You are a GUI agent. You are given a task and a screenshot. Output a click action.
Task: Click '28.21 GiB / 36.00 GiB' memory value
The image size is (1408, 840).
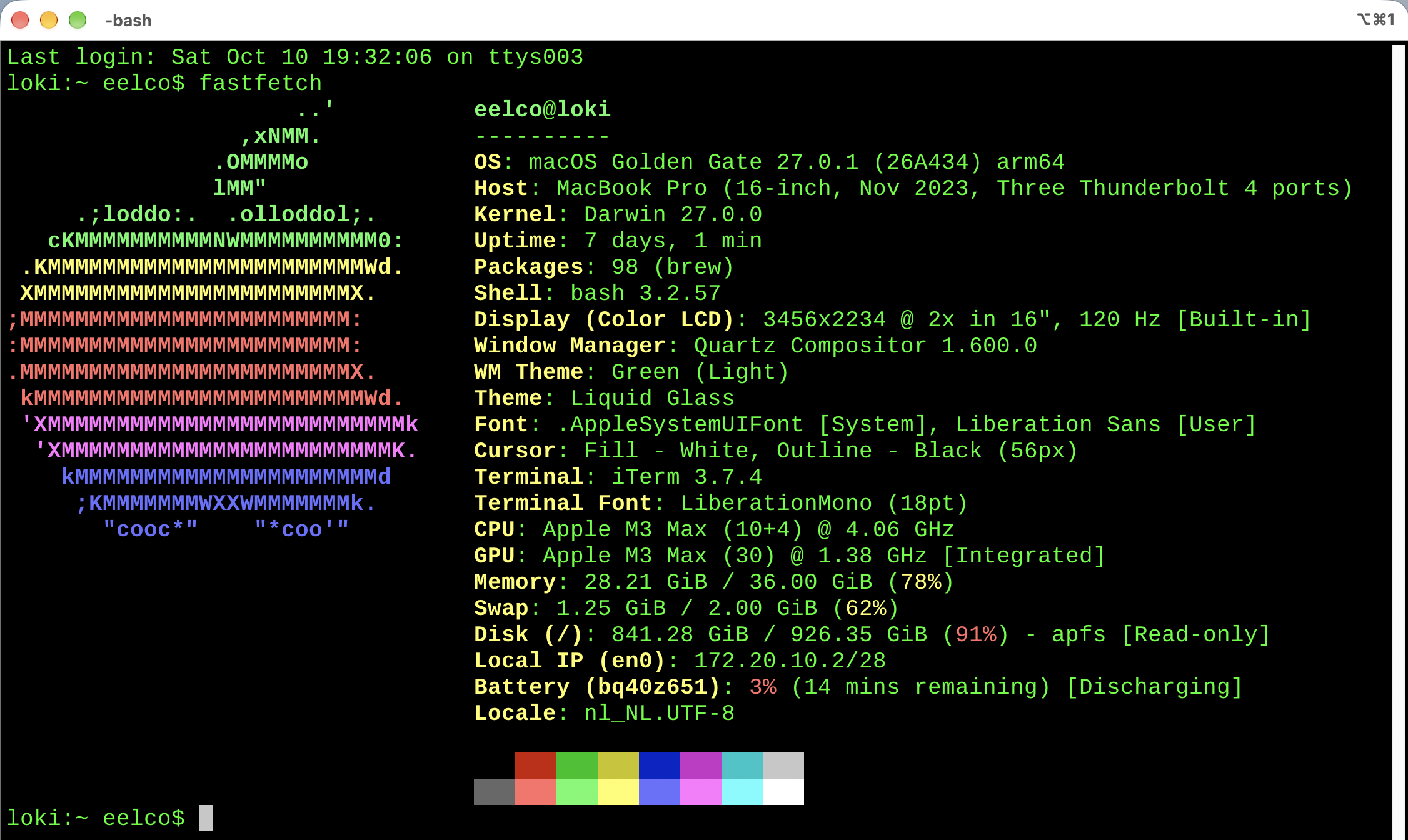point(728,582)
